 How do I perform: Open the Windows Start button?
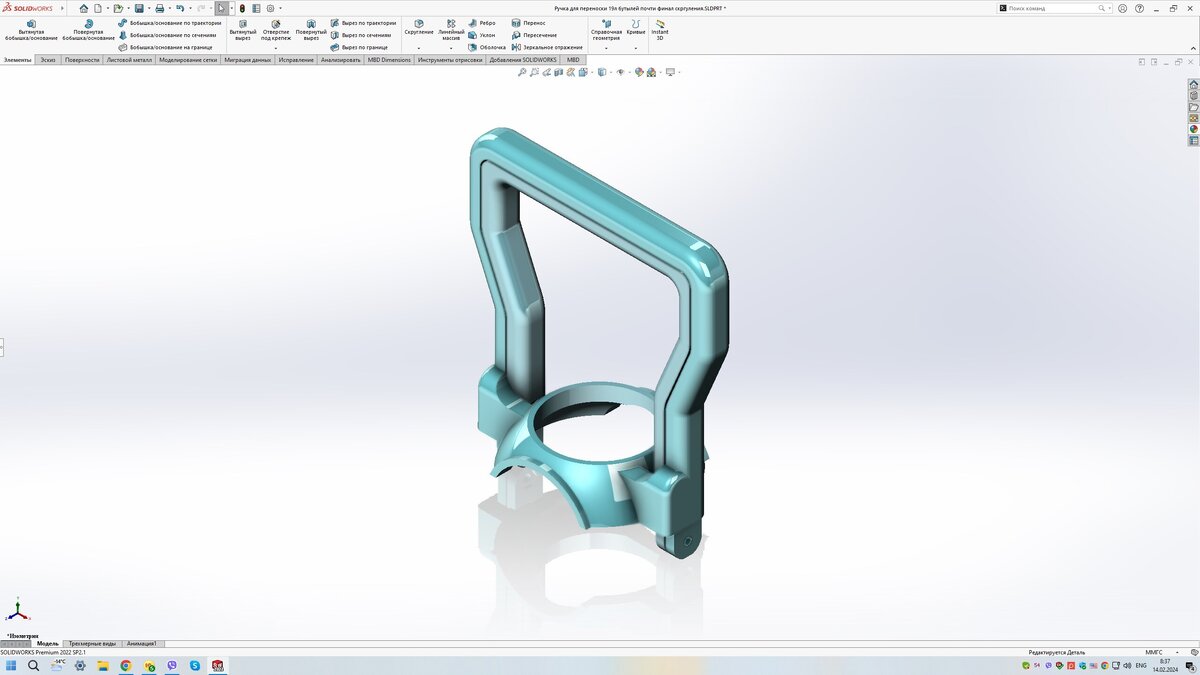[11, 665]
